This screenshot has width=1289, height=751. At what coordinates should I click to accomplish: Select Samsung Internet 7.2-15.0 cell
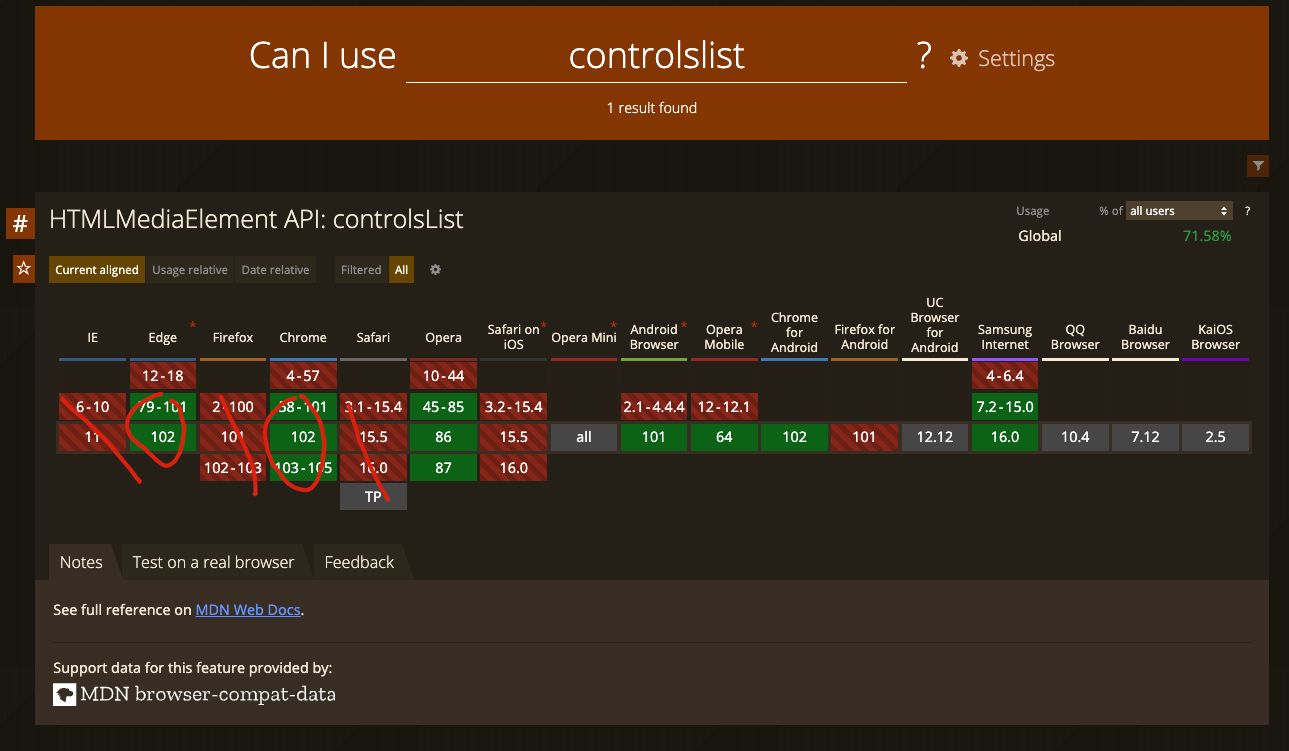coord(1005,407)
